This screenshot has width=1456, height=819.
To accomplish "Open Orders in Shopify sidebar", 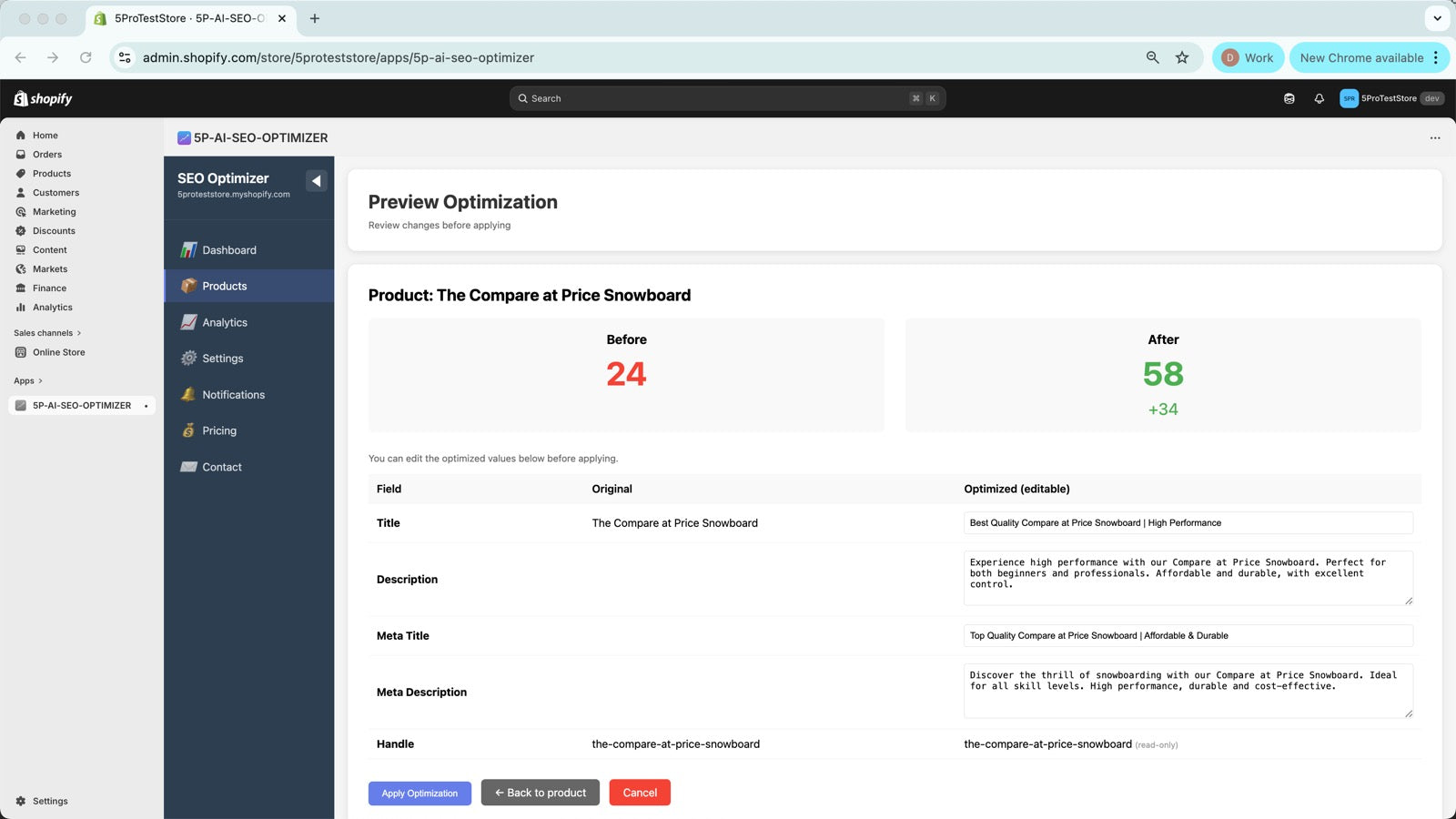I will point(47,155).
